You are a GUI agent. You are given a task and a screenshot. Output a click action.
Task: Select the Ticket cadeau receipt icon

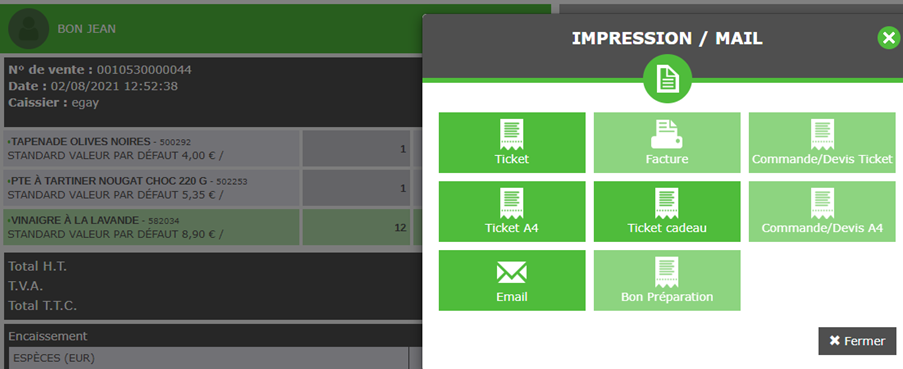pyautogui.click(x=667, y=203)
